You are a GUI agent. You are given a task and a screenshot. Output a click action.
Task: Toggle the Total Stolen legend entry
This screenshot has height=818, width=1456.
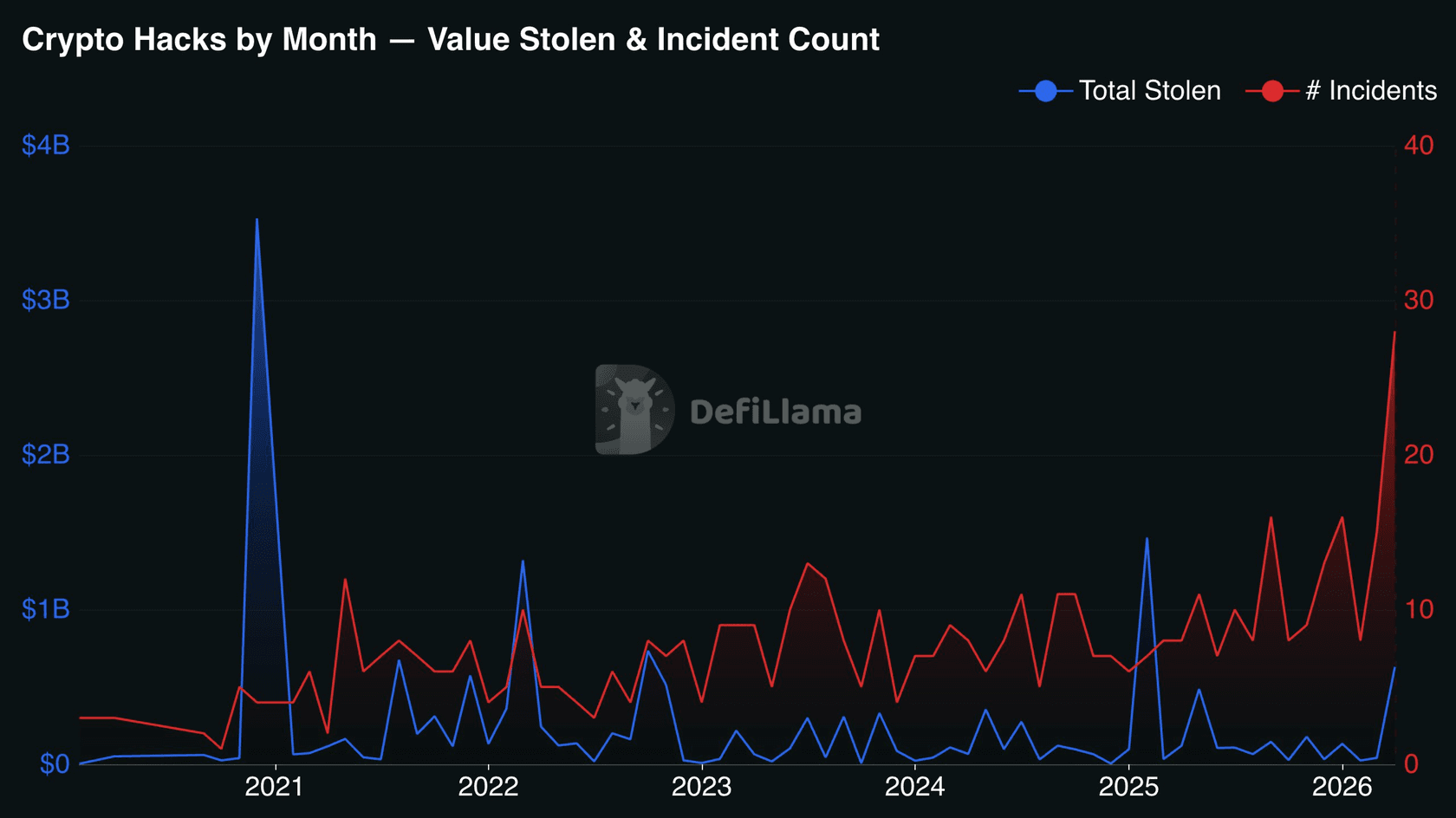[x=1120, y=90]
